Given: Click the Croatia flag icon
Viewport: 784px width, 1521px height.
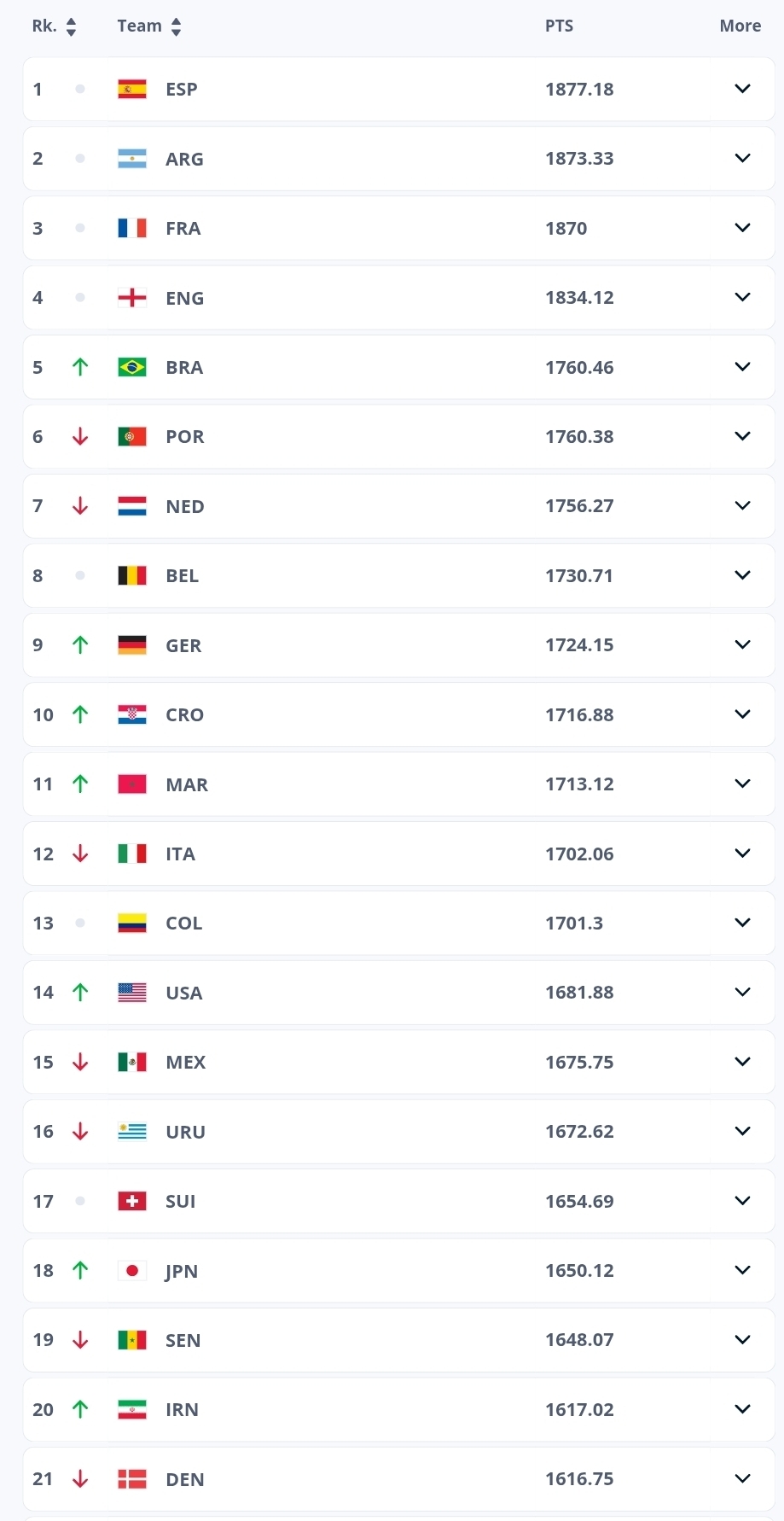Looking at the screenshot, I should tap(132, 714).
